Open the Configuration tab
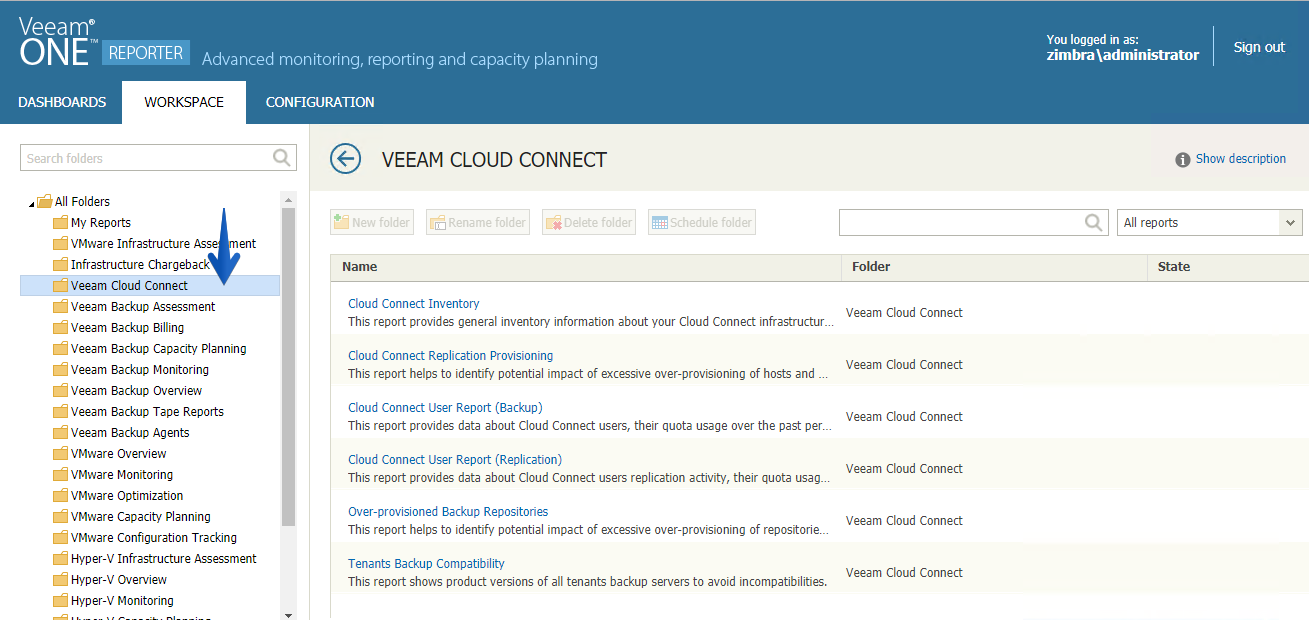This screenshot has width=1309, height=620. [320, 102]
